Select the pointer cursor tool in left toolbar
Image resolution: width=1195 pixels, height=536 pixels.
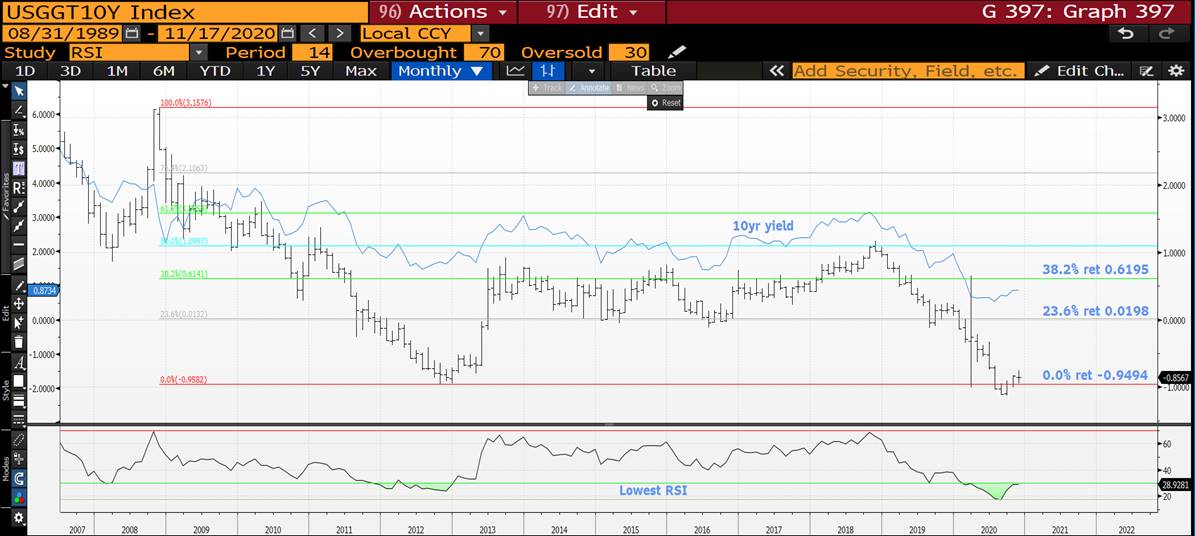click(x=20, y=91)
